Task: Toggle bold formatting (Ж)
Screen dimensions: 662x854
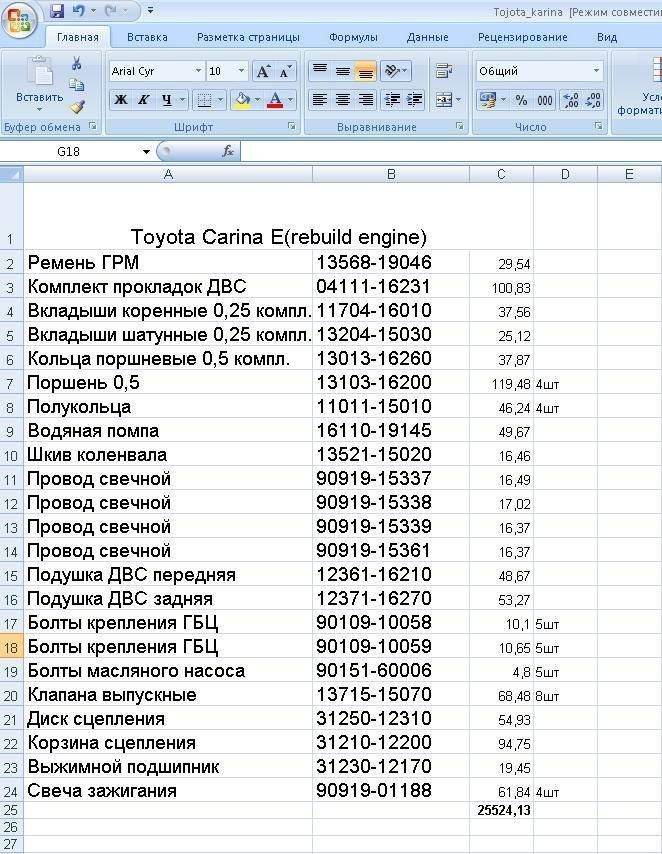Action: pos(121,100)
